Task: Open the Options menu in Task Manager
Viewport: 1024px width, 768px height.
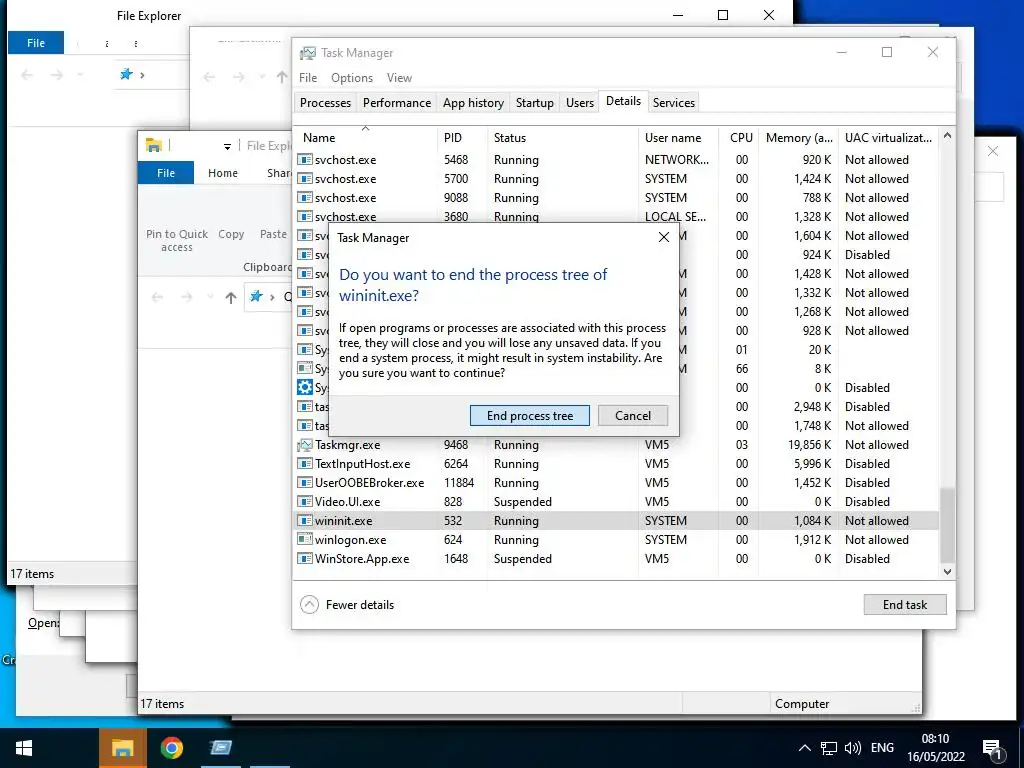Action: point(351,78)
